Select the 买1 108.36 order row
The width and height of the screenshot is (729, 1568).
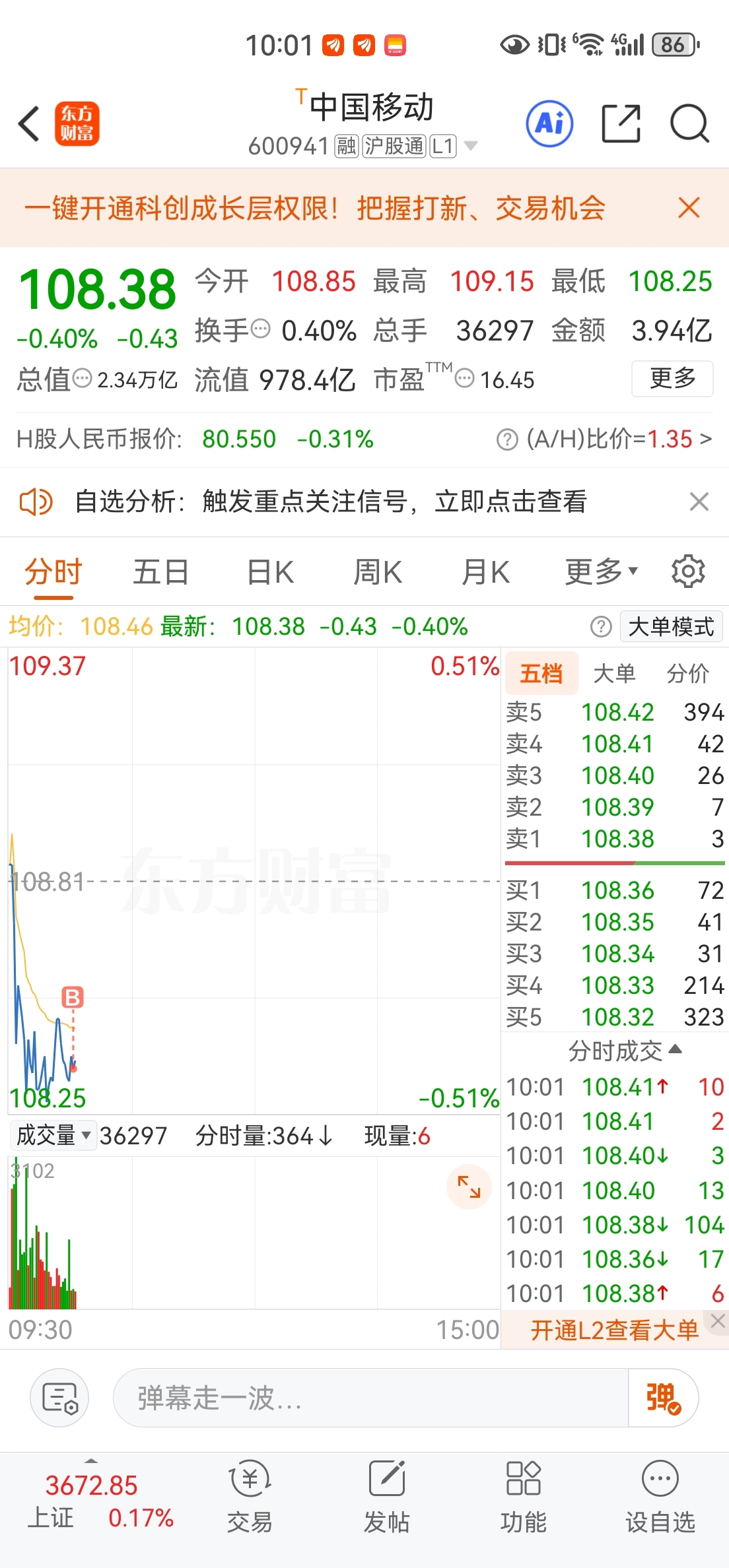pyautogui.click(x=615, y=890)
